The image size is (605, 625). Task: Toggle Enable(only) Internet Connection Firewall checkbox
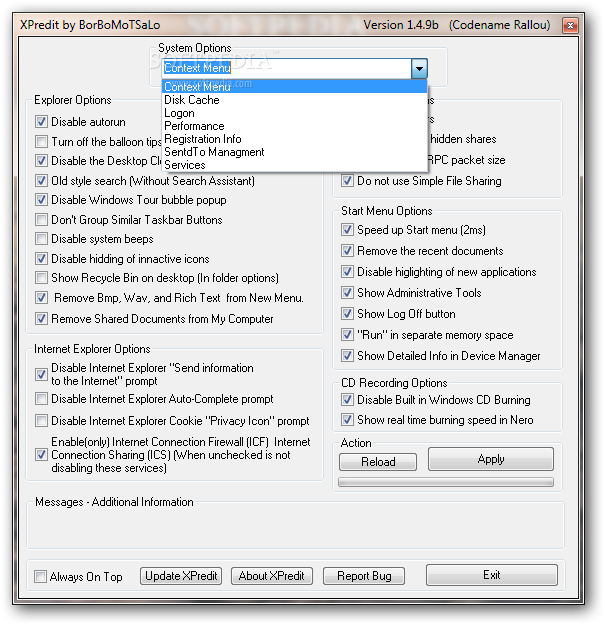[x=41, y=454]
